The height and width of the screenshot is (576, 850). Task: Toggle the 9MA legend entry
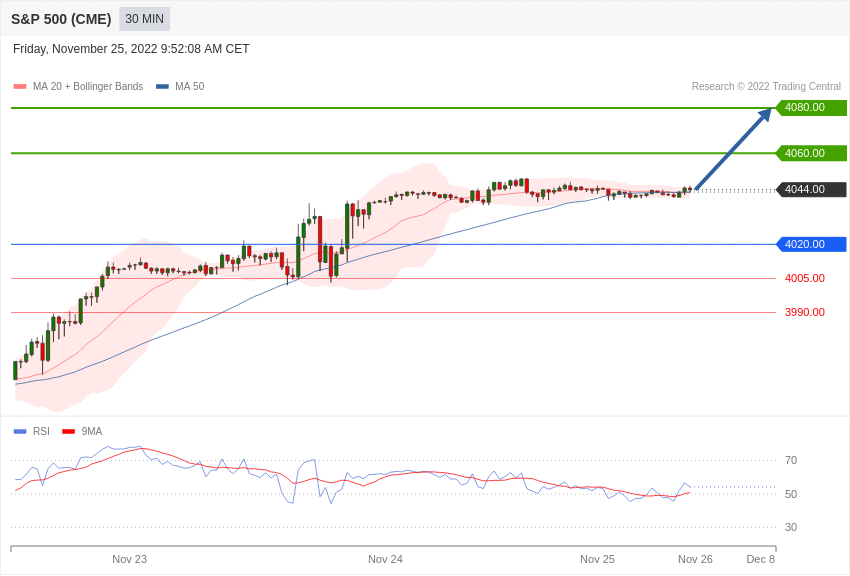coord(82,431)
